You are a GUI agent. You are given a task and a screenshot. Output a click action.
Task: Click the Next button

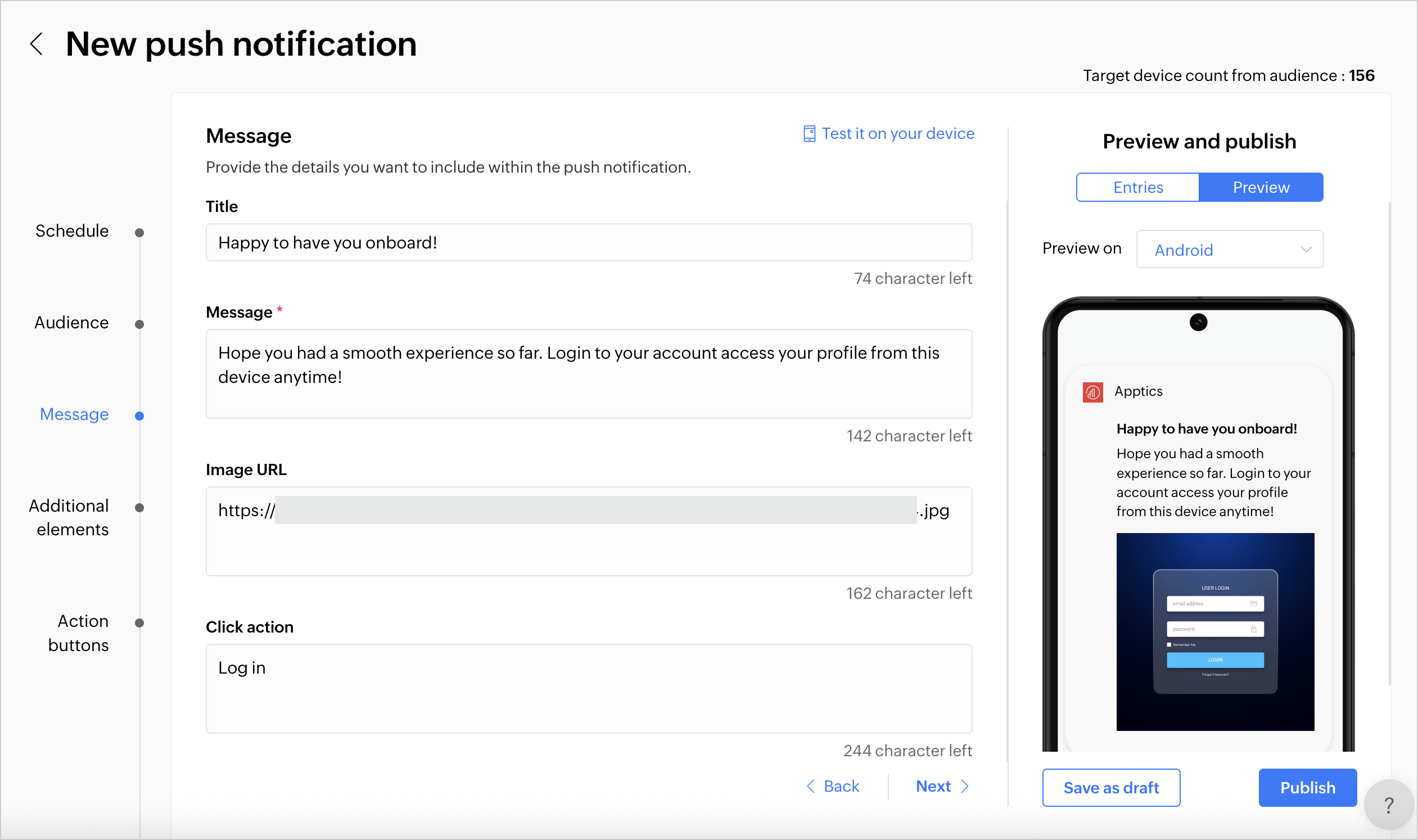coord(943,786)
